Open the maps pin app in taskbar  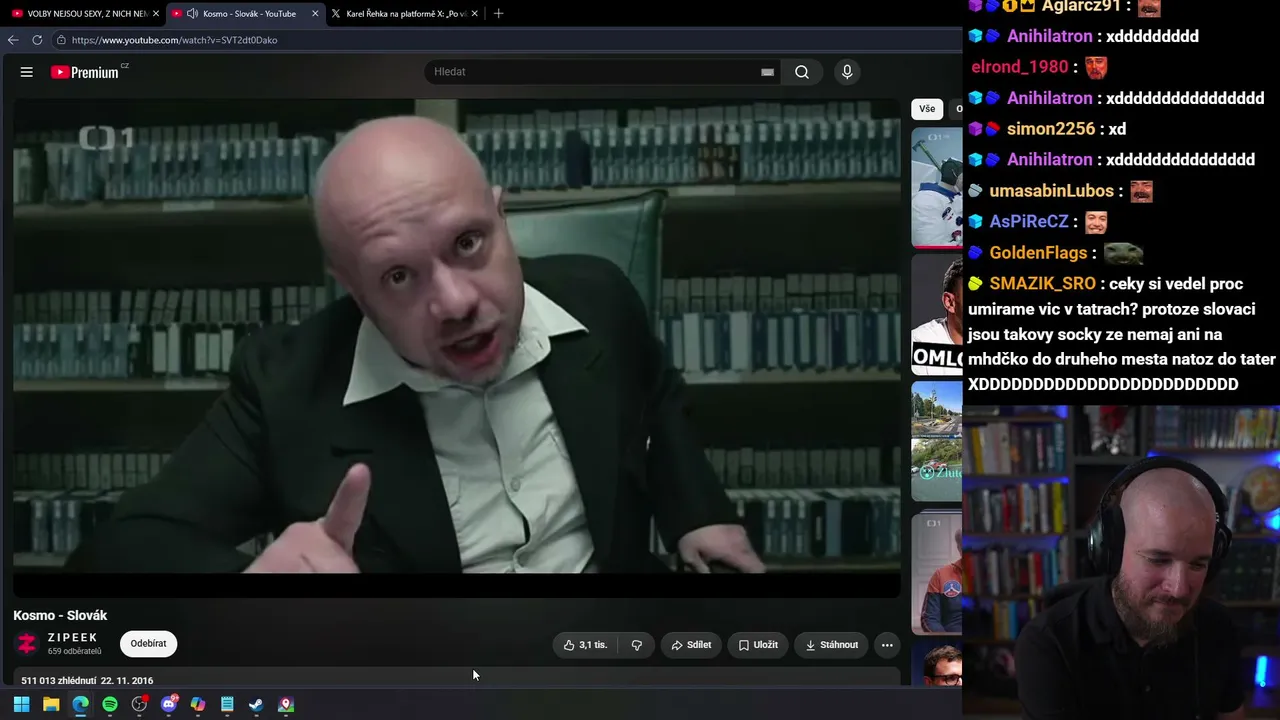tap(286, 704)
